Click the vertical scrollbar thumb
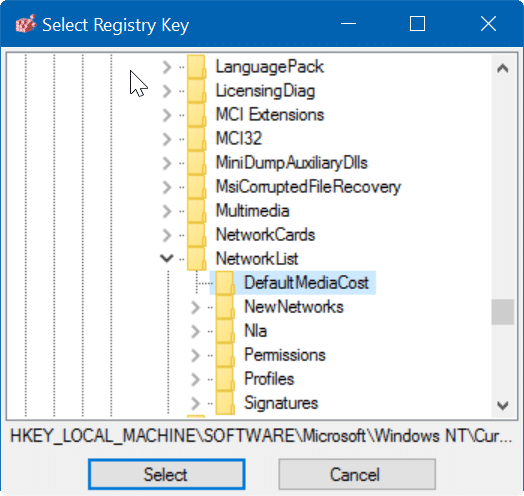 (503, 312)
